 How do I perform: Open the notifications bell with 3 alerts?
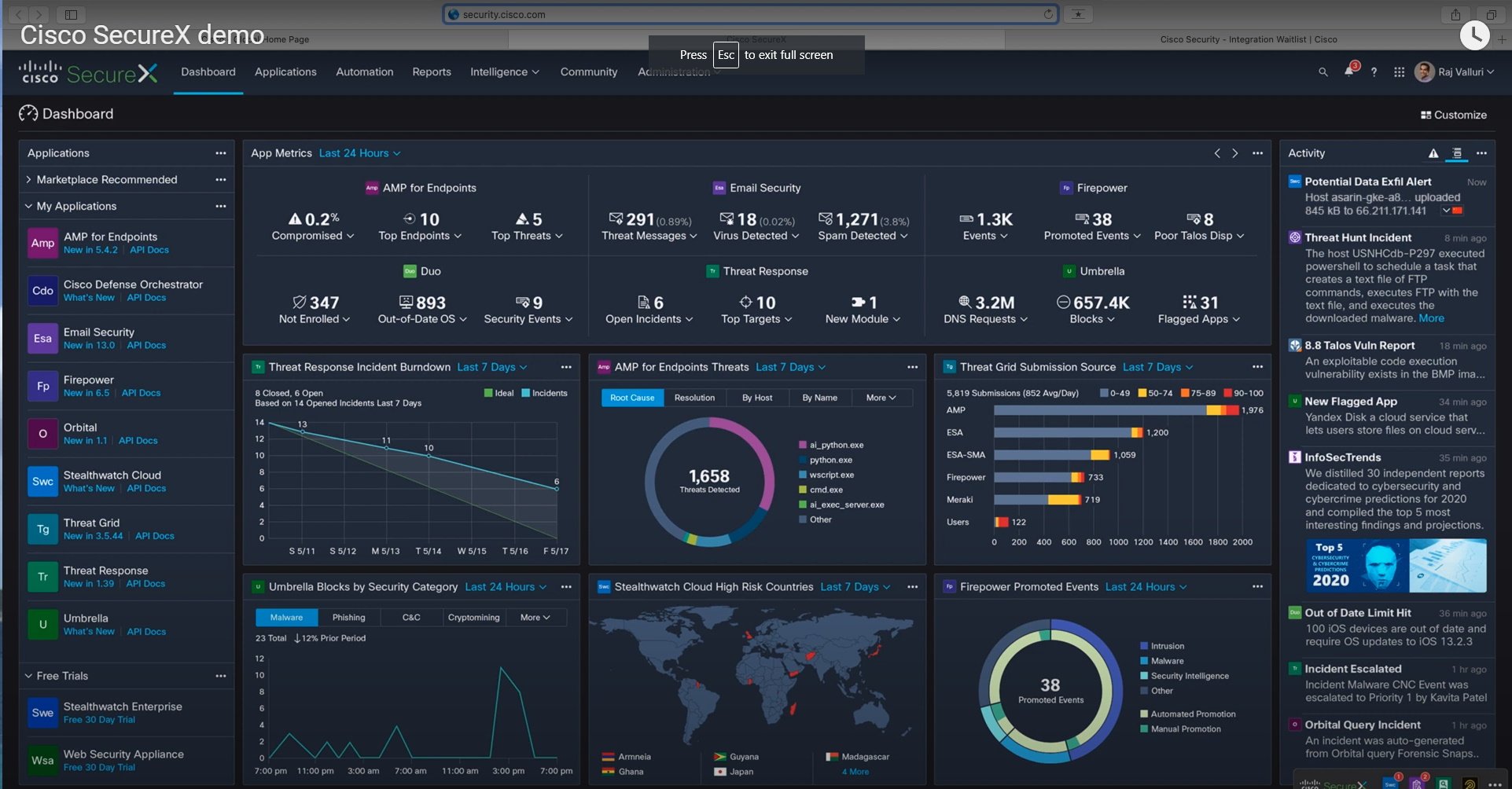(x=1349, y=72)
